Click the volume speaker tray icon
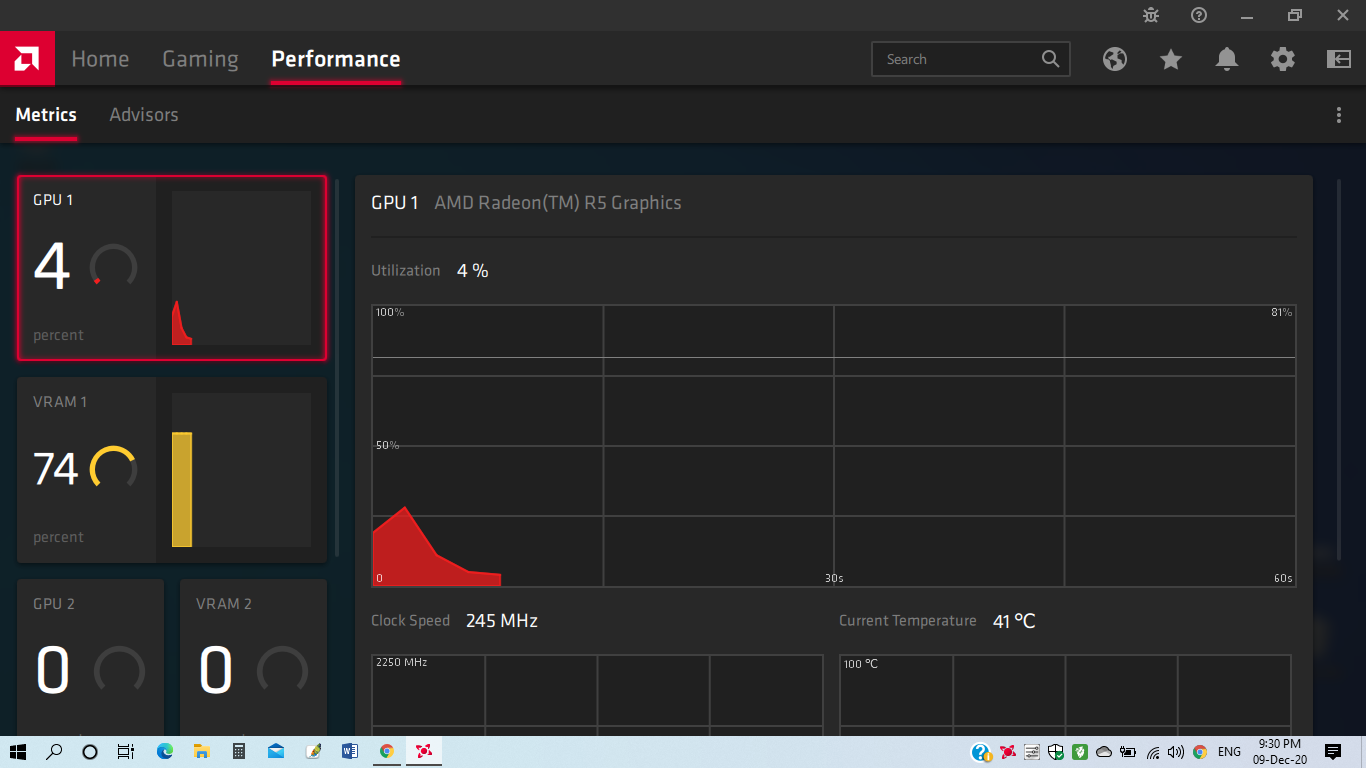The image size is (1366, 768). [1176, 752]
